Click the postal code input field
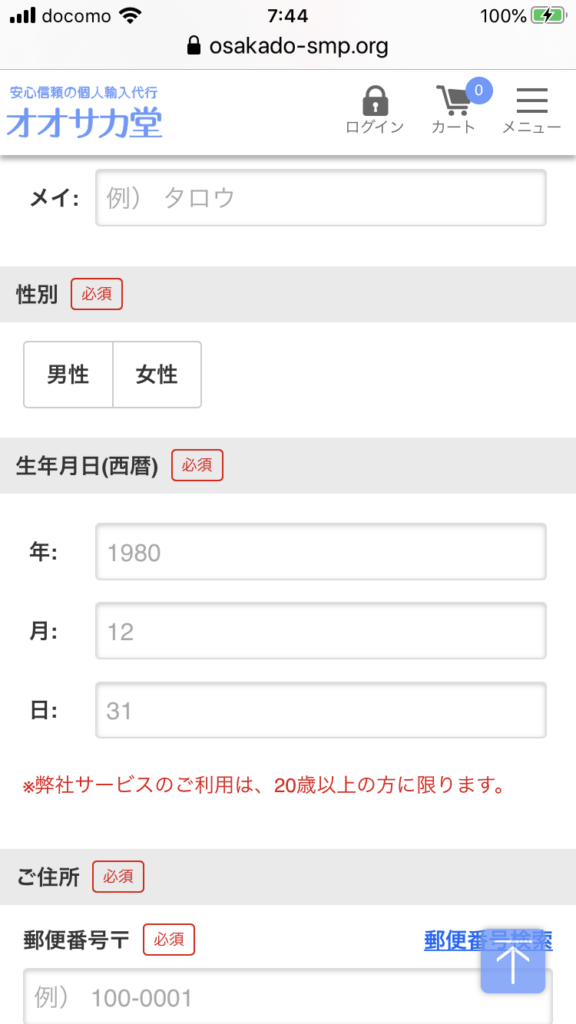This screenshot has width=576, height=1024. tap(288, 997)
